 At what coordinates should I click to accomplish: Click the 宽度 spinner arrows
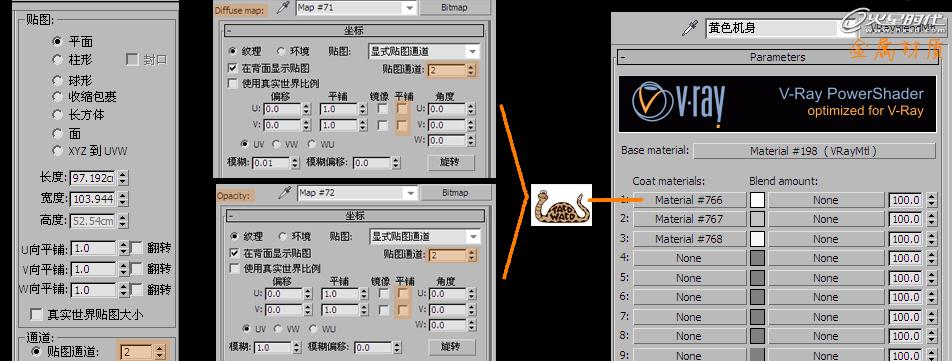click(x=123, y=199)
